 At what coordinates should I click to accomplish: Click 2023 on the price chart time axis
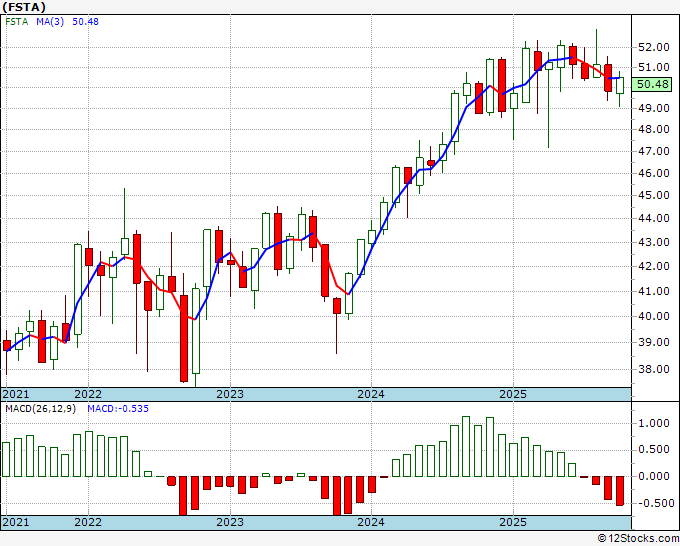[x=230, y=394]
